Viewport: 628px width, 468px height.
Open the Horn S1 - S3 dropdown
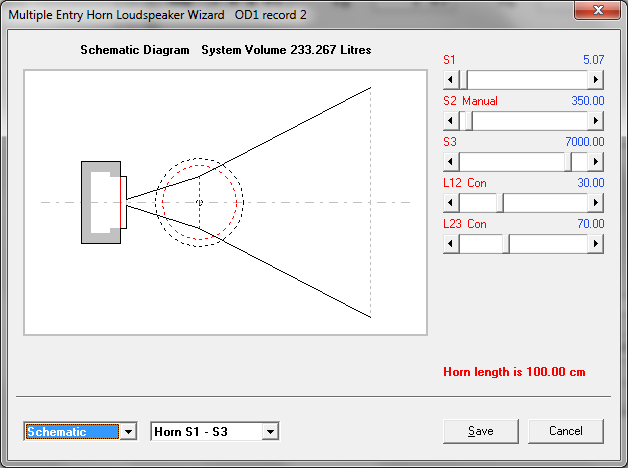(x=270, y=432)
